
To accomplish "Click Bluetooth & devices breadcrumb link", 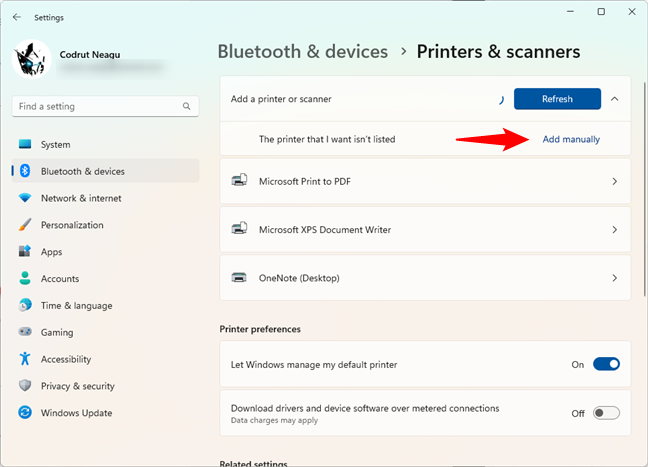I will tap(303, 52).
